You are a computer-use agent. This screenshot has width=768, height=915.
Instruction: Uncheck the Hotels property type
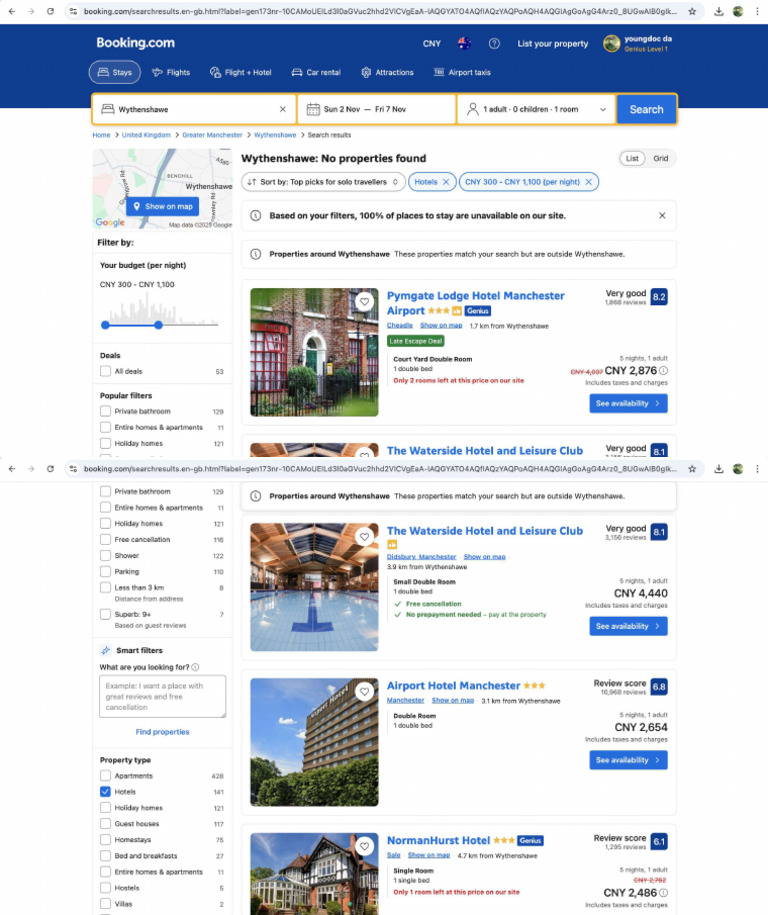tap(105, 792)
